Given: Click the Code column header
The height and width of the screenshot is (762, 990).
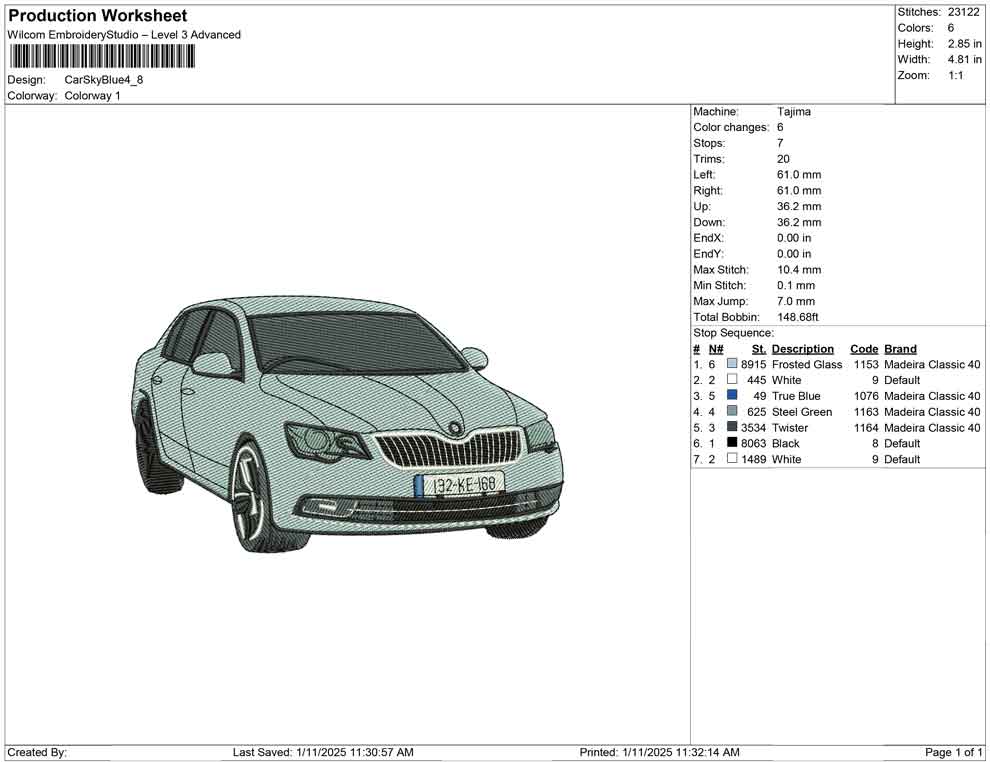Looking at the screenshot, I should click(x=863, y=349).
